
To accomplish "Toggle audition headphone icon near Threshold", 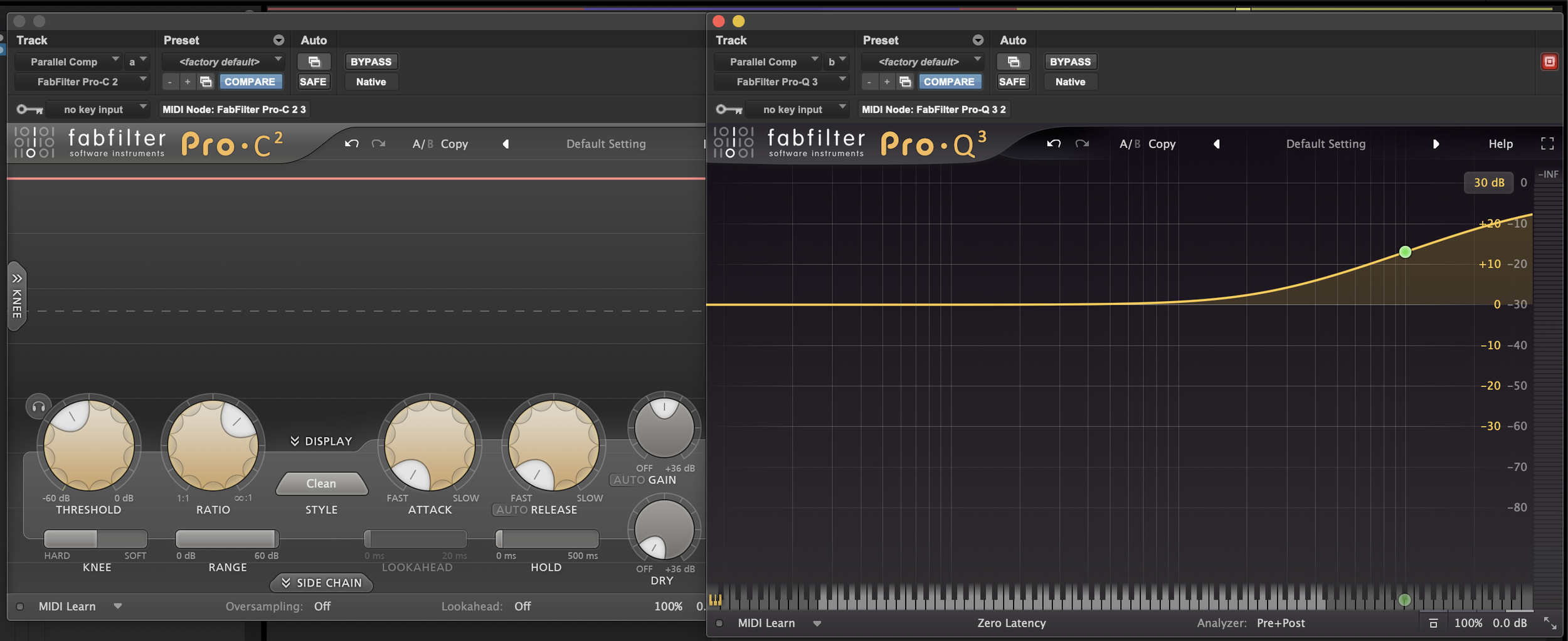I will pos(38,407).
